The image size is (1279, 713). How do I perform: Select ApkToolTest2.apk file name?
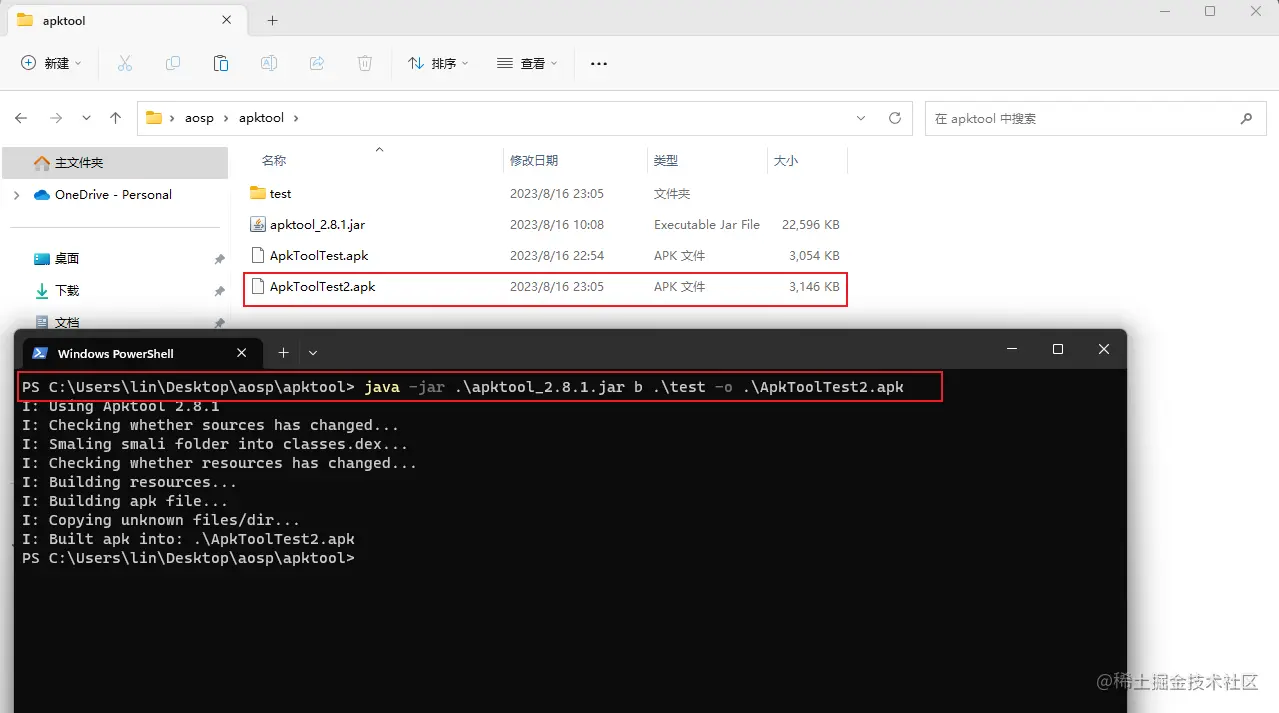[x=323, y=287]
